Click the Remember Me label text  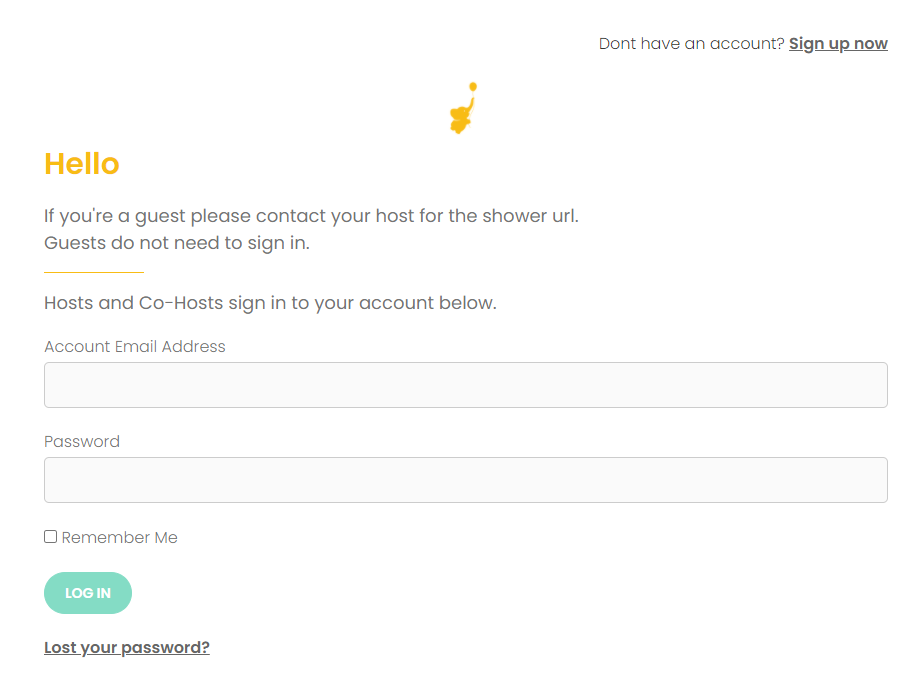(120, 538)
